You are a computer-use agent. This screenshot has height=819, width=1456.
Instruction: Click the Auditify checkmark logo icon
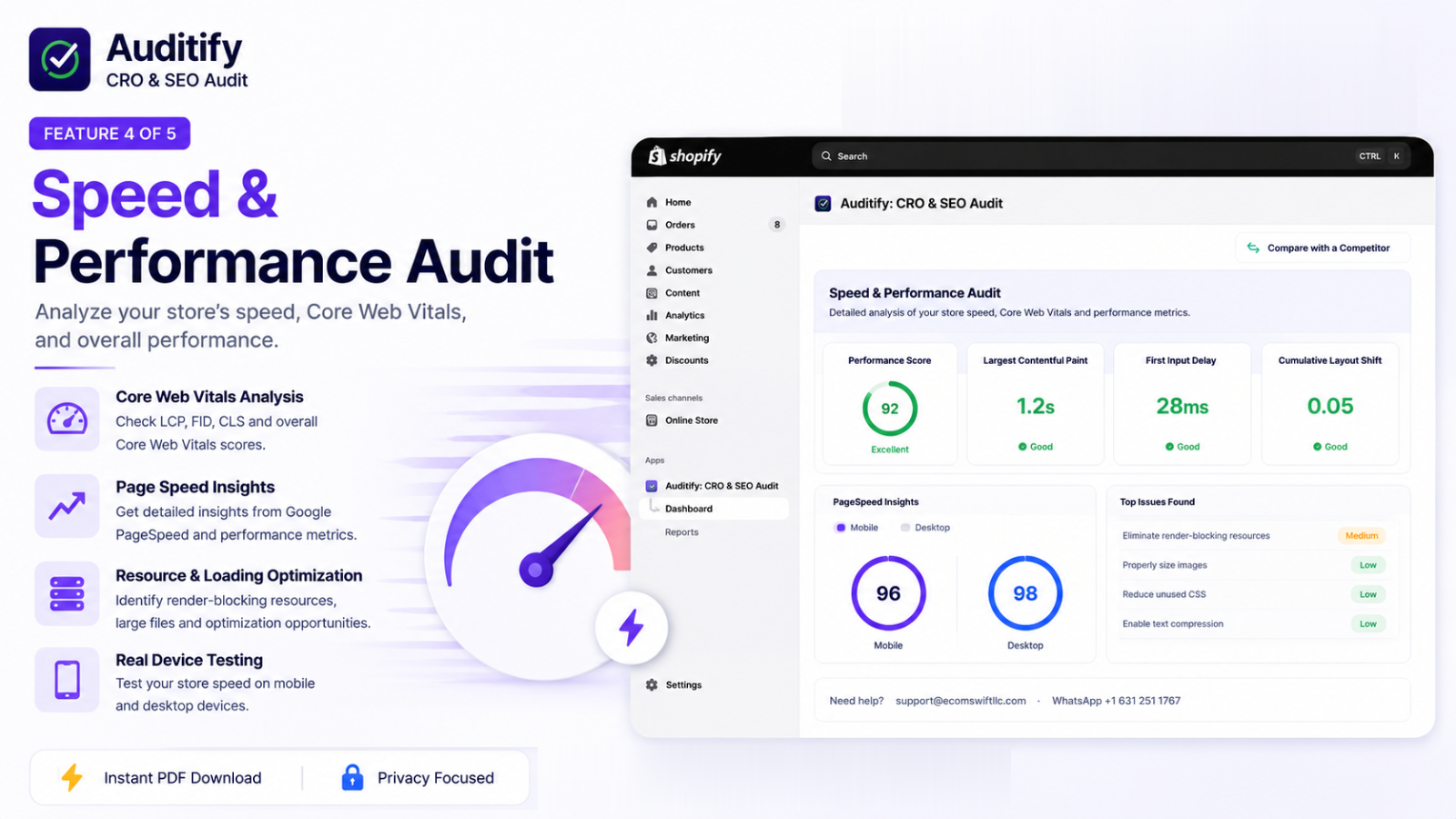(60, 59)
